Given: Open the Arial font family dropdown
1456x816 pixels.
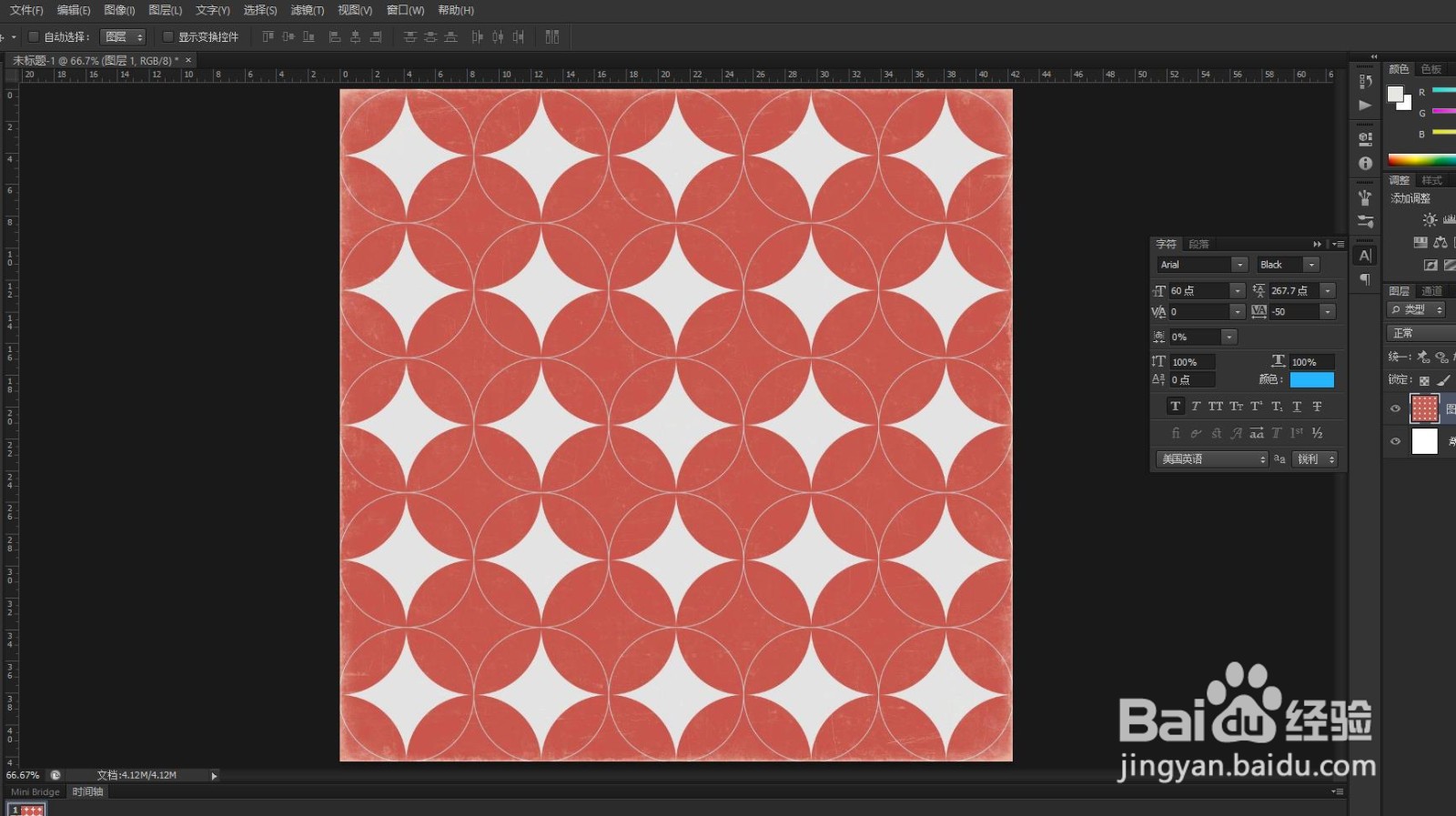Looking at the screenshot, I should point(1239,265).
